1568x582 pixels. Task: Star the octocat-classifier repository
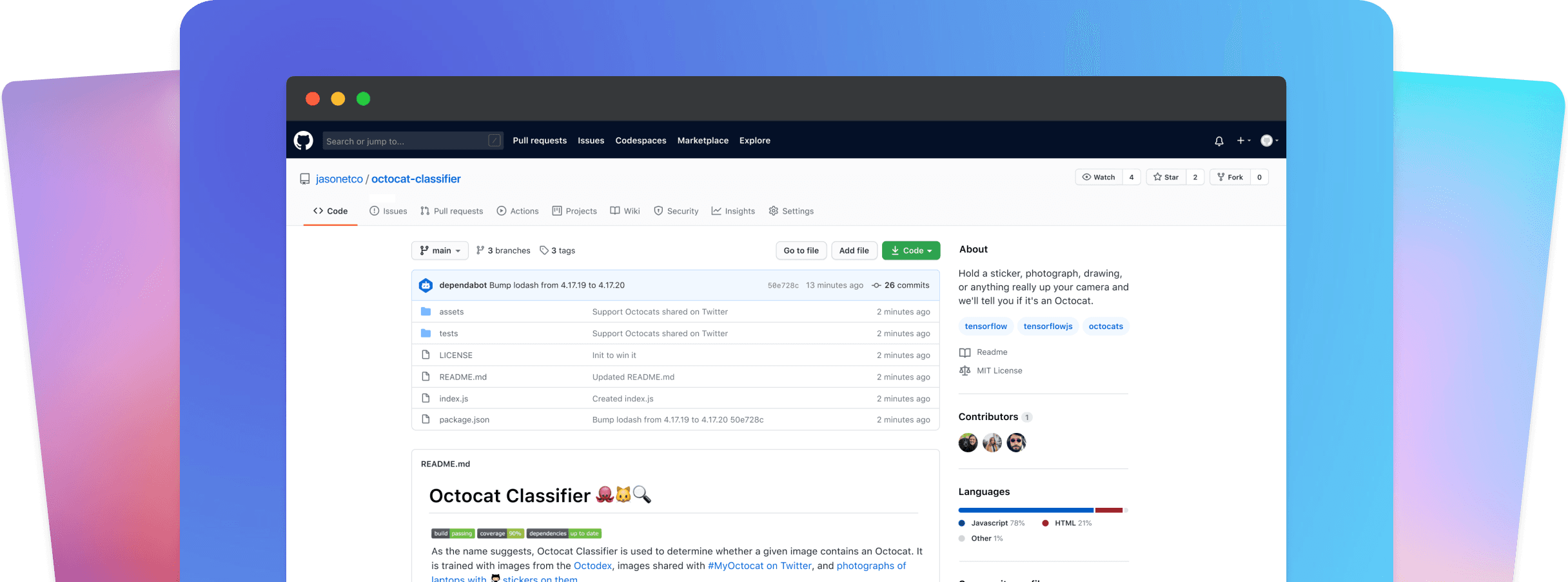(1166, 177)
